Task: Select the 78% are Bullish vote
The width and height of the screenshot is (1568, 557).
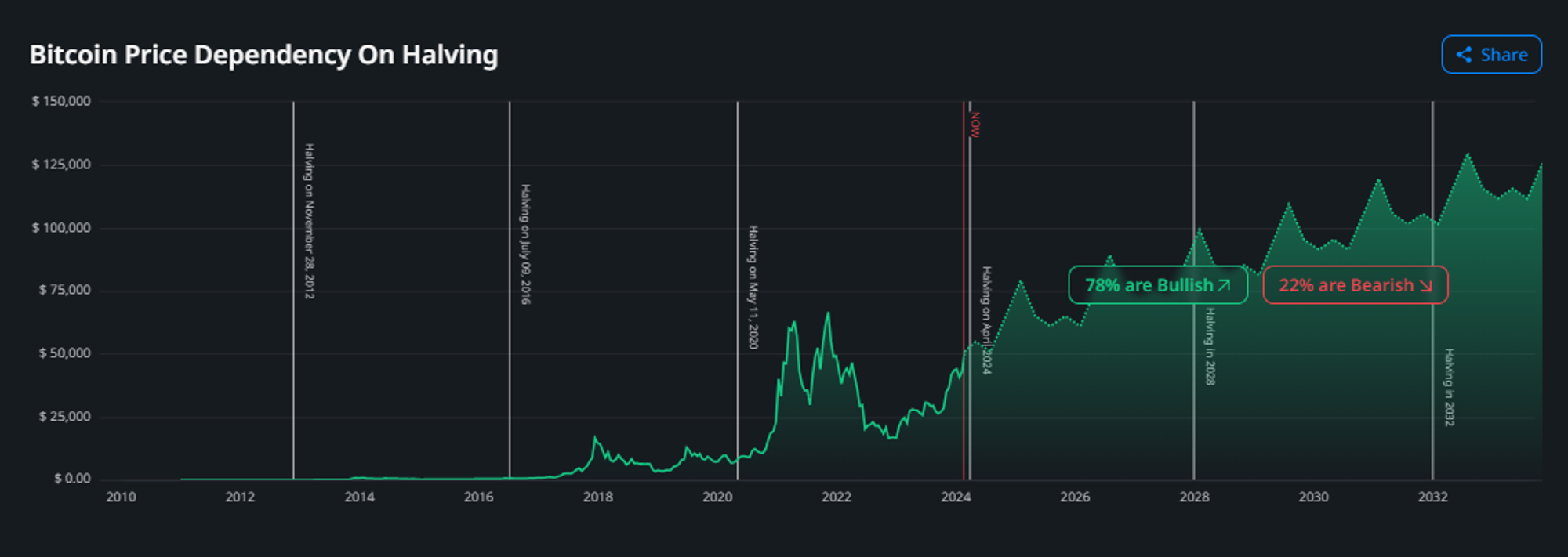Action: click(1157, 285)
